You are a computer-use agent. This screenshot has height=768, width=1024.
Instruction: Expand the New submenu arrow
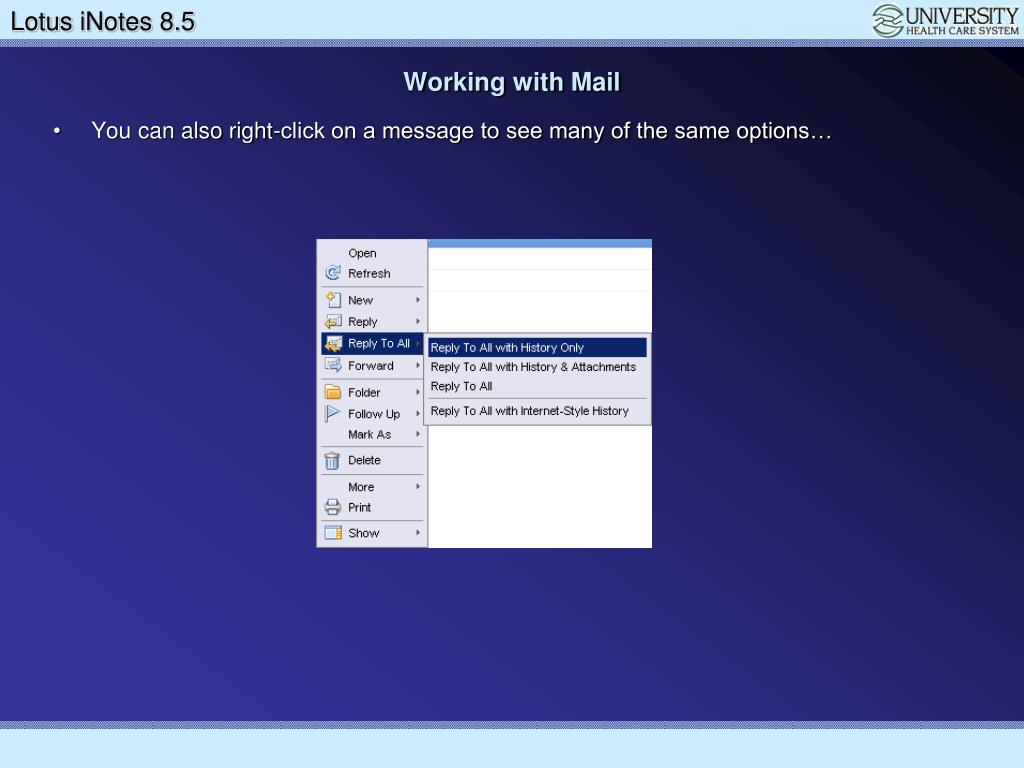tap(418, 300)
